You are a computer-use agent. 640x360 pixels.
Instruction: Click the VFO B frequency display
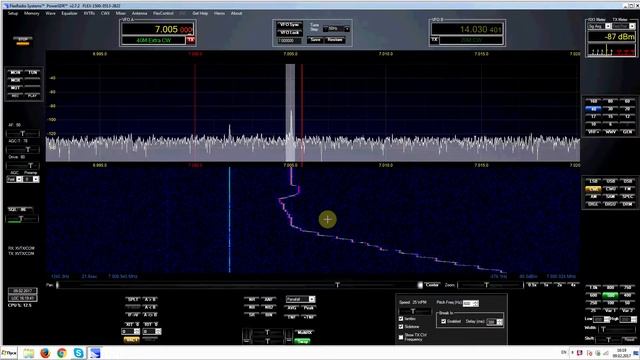click(x=467, y=29)
